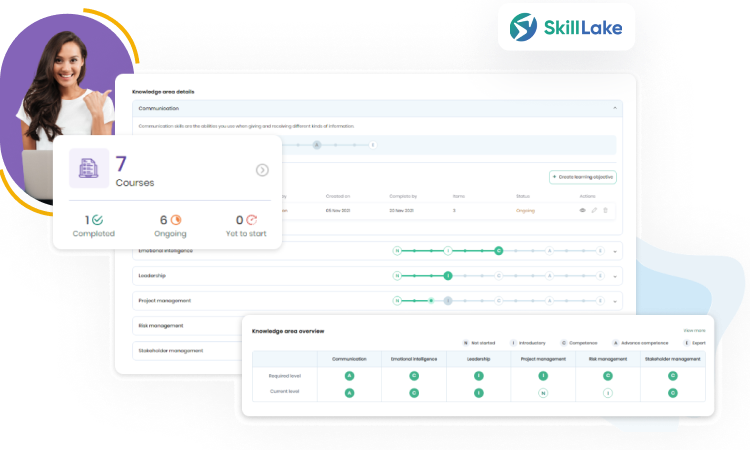Image resolution: width=750 pixels, height=450 pixels.
Task: Expand the Leadership row chevron
Action: (615, 276)
